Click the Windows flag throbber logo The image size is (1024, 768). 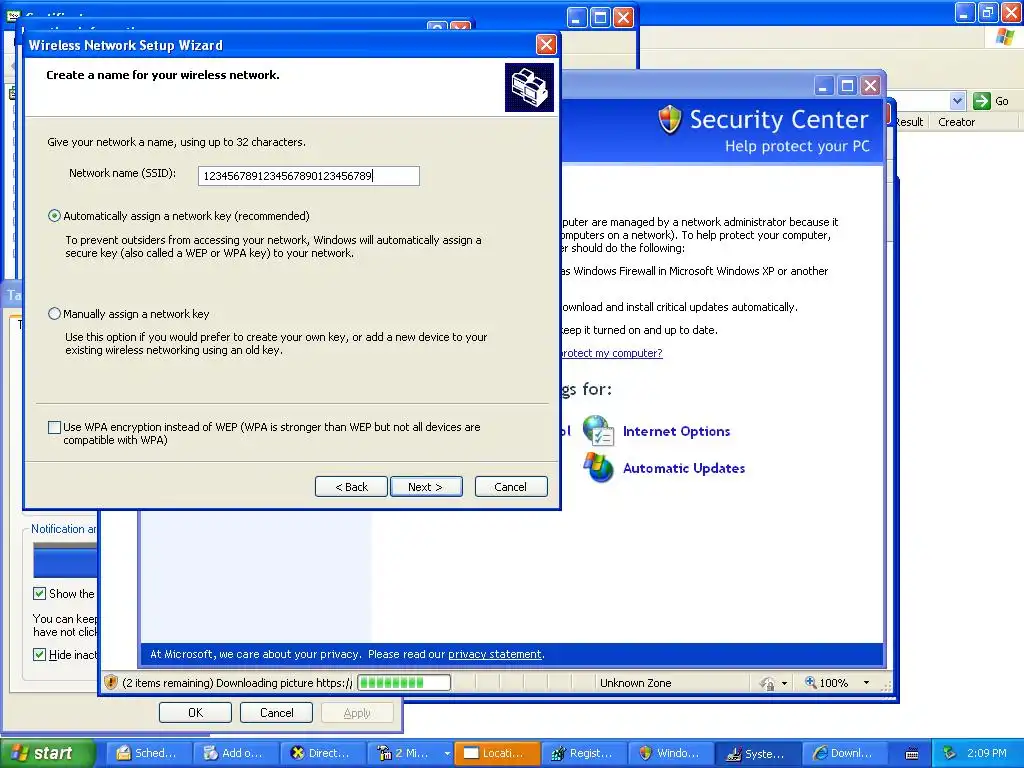click(x=1005, y=36)
